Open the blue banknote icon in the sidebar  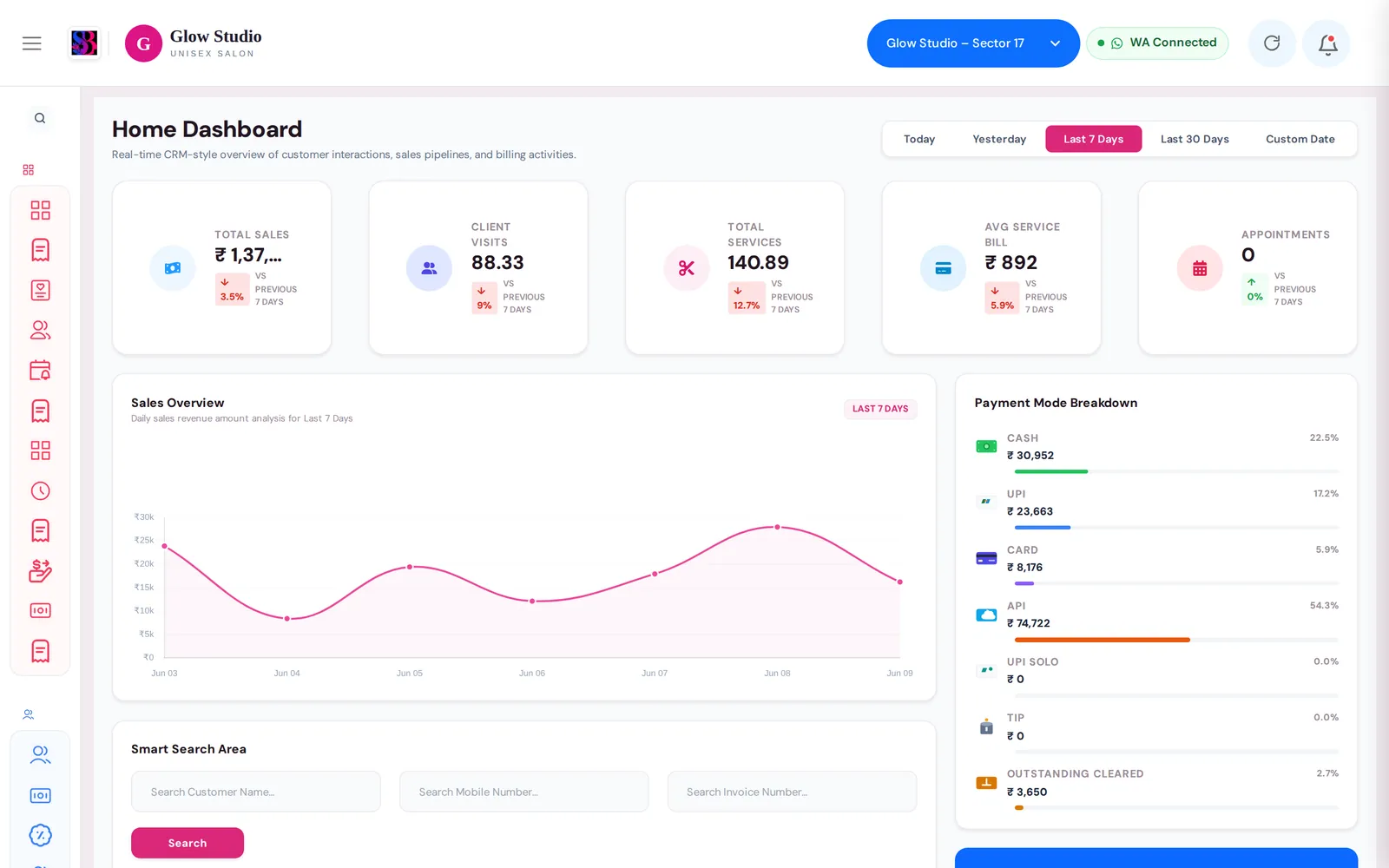pos(40,795)
